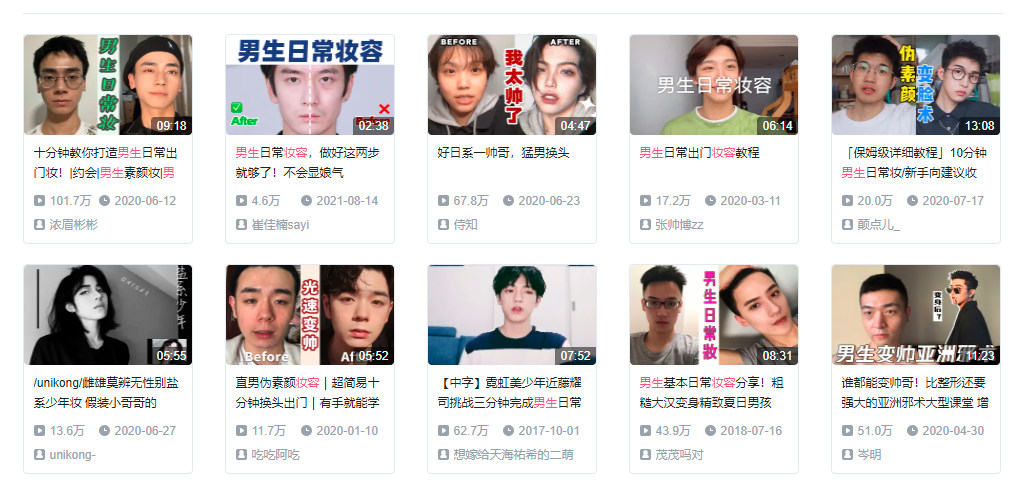The image size is (1016, 485).
Task: Click clock icon beside 2020-07-17
Action: (912, 201)
